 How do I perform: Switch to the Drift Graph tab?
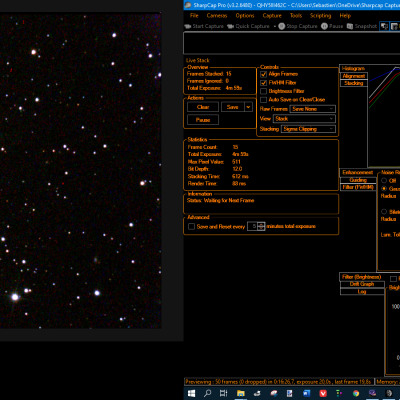tap(362, 284)
